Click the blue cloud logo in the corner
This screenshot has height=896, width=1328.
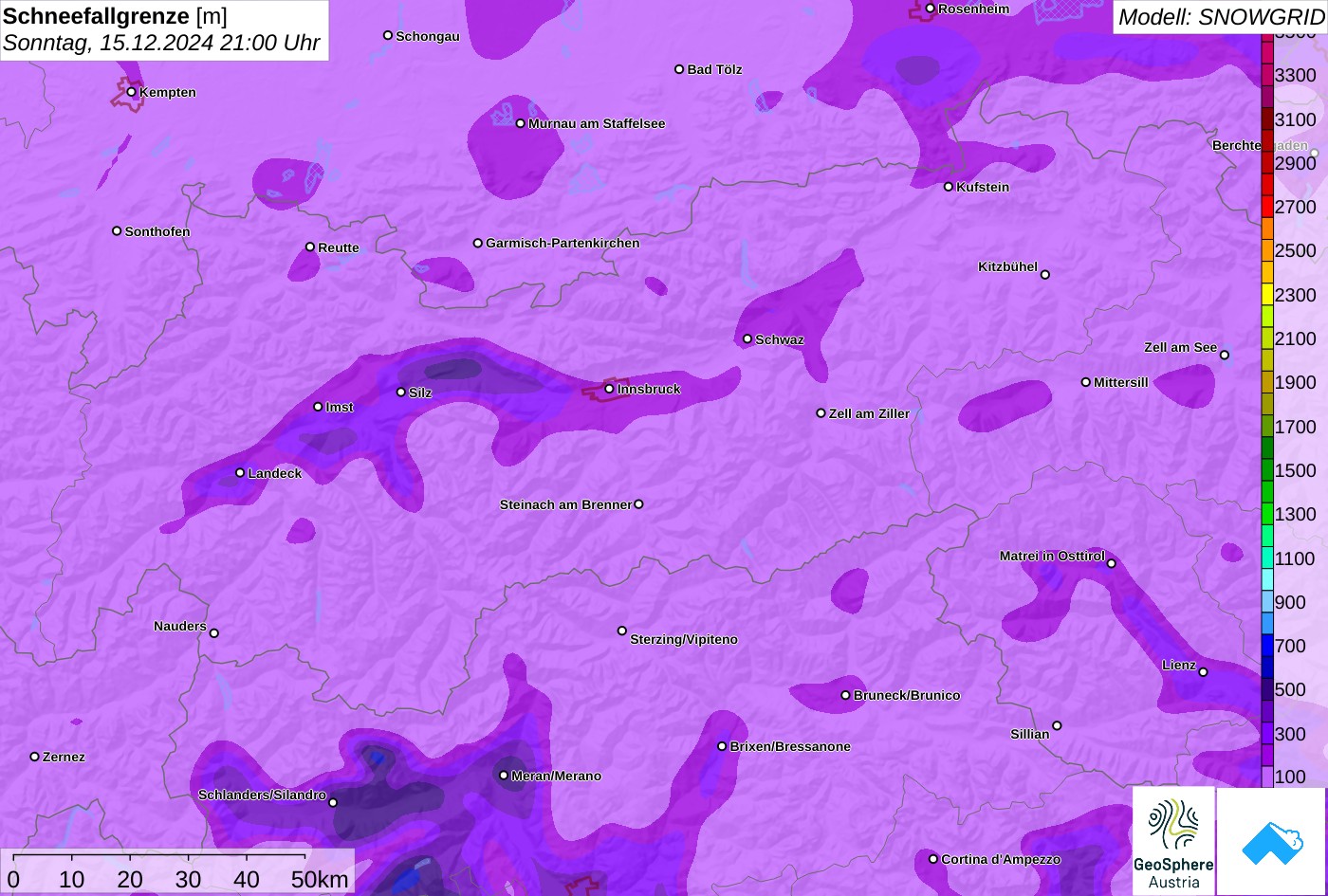point(1271,841)
